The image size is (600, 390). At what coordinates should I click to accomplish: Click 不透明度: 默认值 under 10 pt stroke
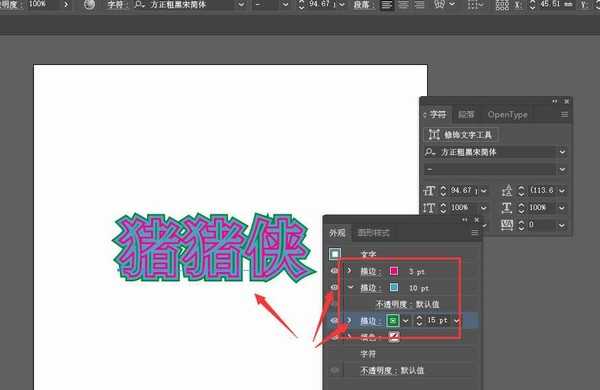click(x=407, y=305)
